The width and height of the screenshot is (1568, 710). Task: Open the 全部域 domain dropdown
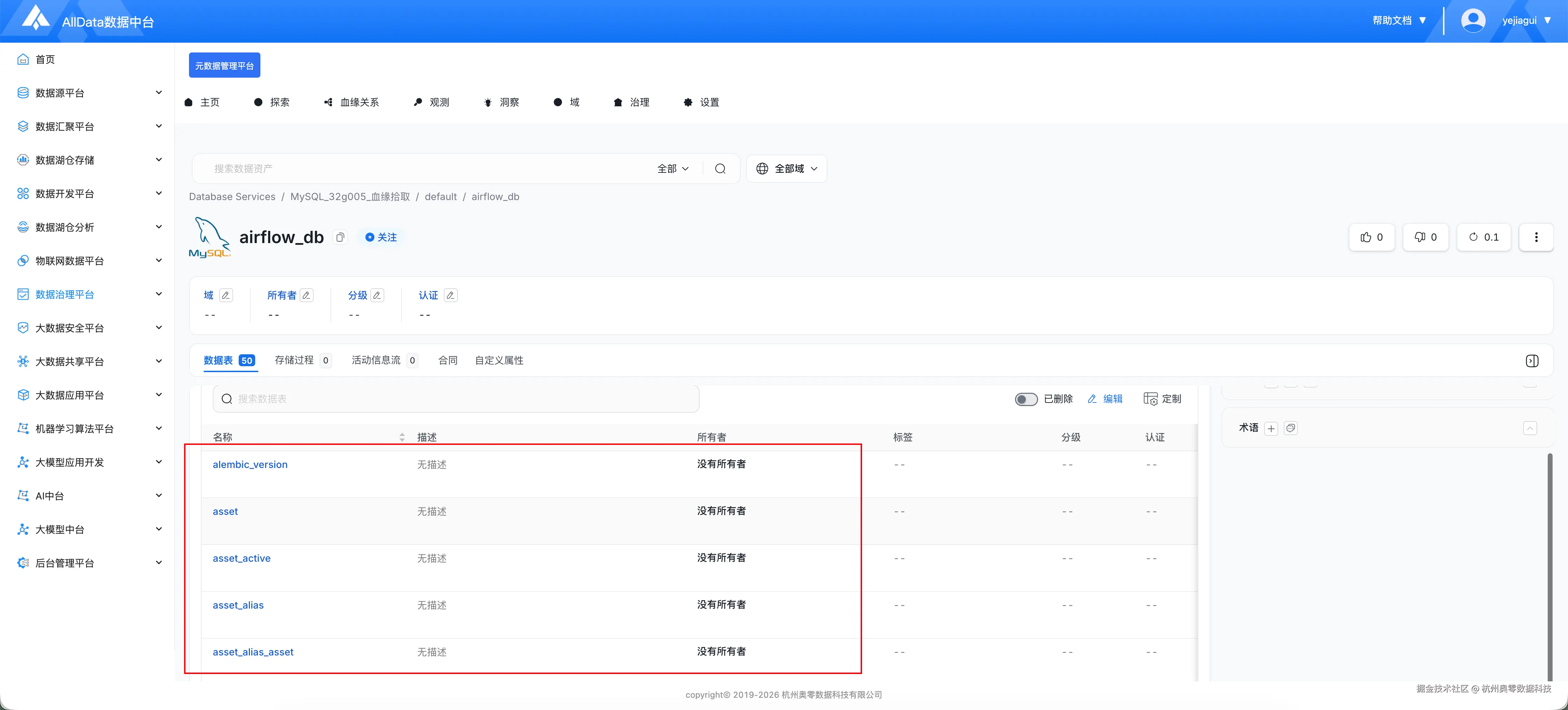pos(786,169)
